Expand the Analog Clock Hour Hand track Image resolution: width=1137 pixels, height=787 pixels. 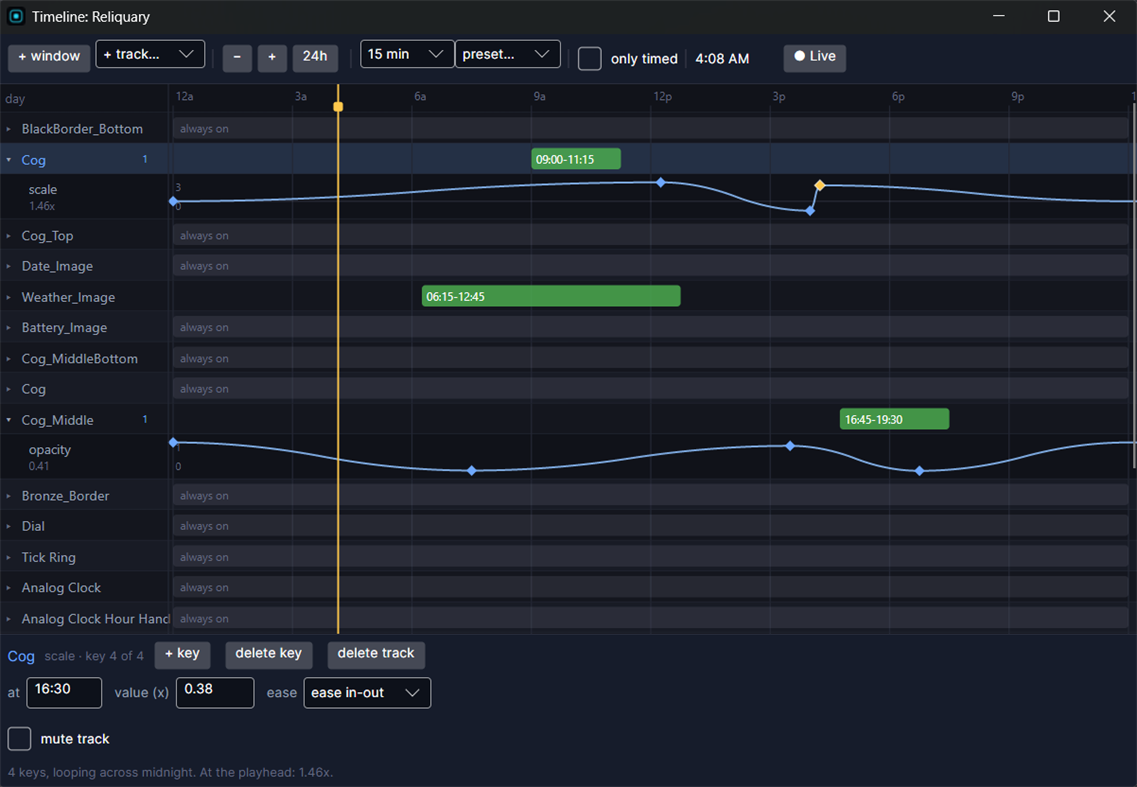[9, 619]
